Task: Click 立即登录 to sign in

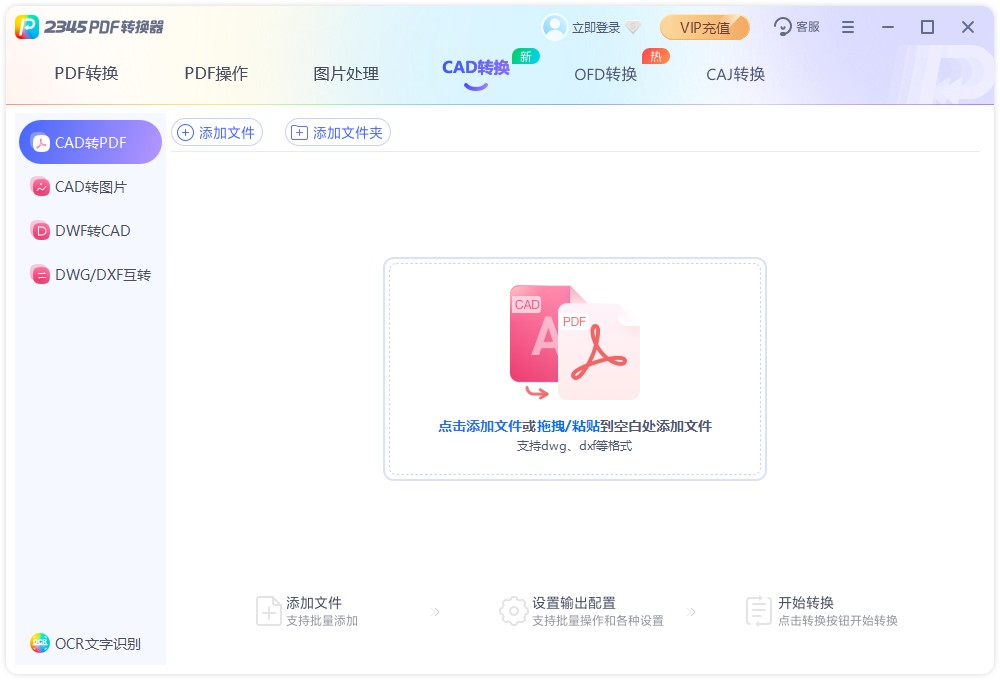Action: (596, 27)
